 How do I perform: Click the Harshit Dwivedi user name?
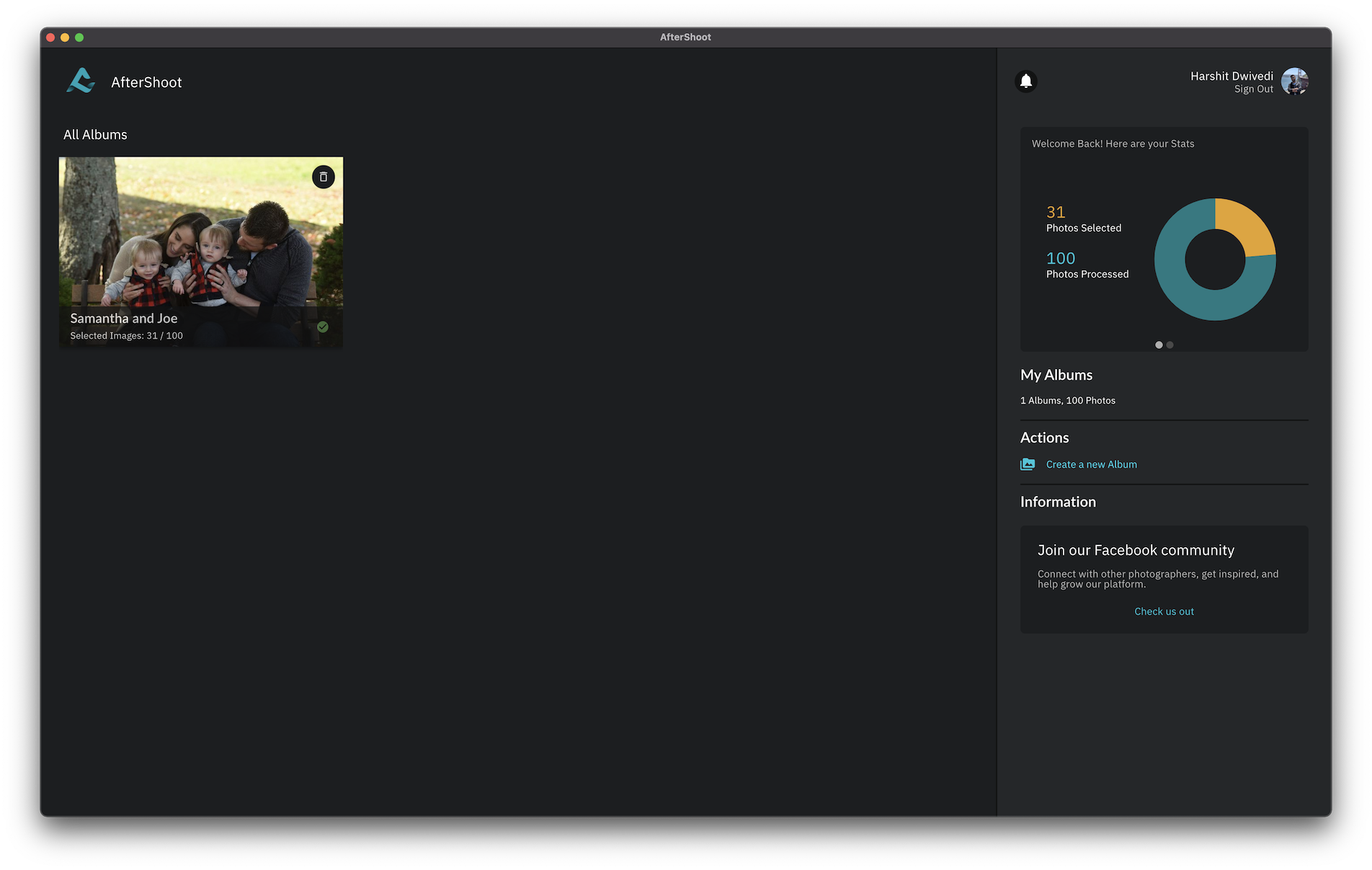point(1232,76)
